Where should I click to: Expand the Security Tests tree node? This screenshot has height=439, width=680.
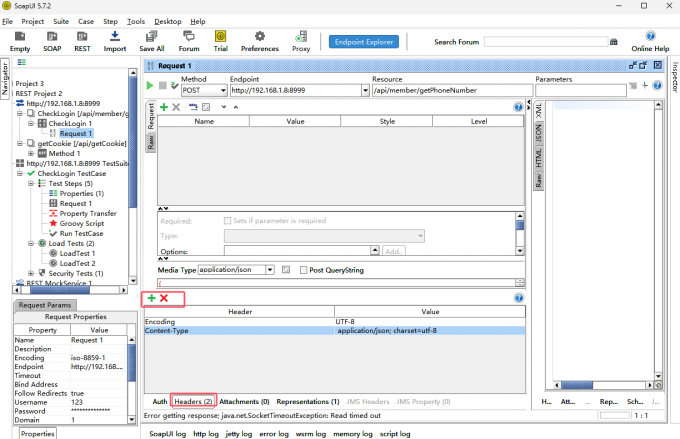coord(31,273)
